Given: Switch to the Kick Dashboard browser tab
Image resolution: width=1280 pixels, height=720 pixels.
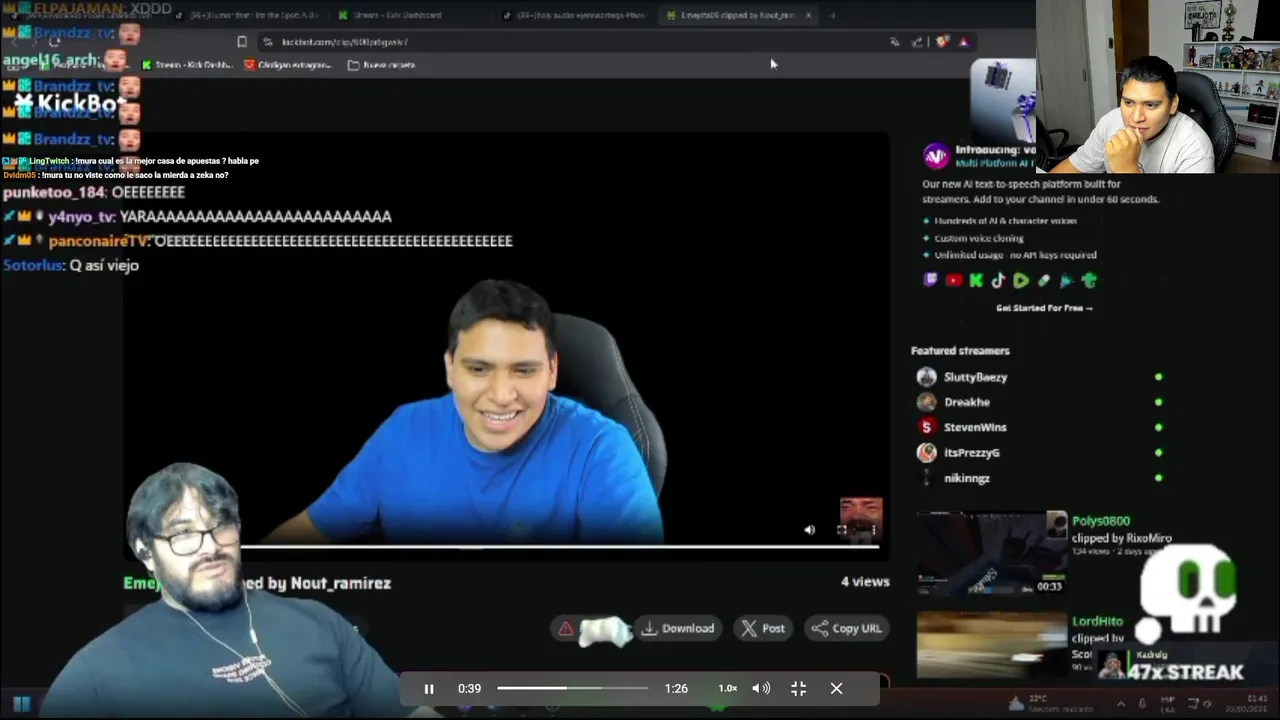Looking at the screenshot, I should coord(397,15).
